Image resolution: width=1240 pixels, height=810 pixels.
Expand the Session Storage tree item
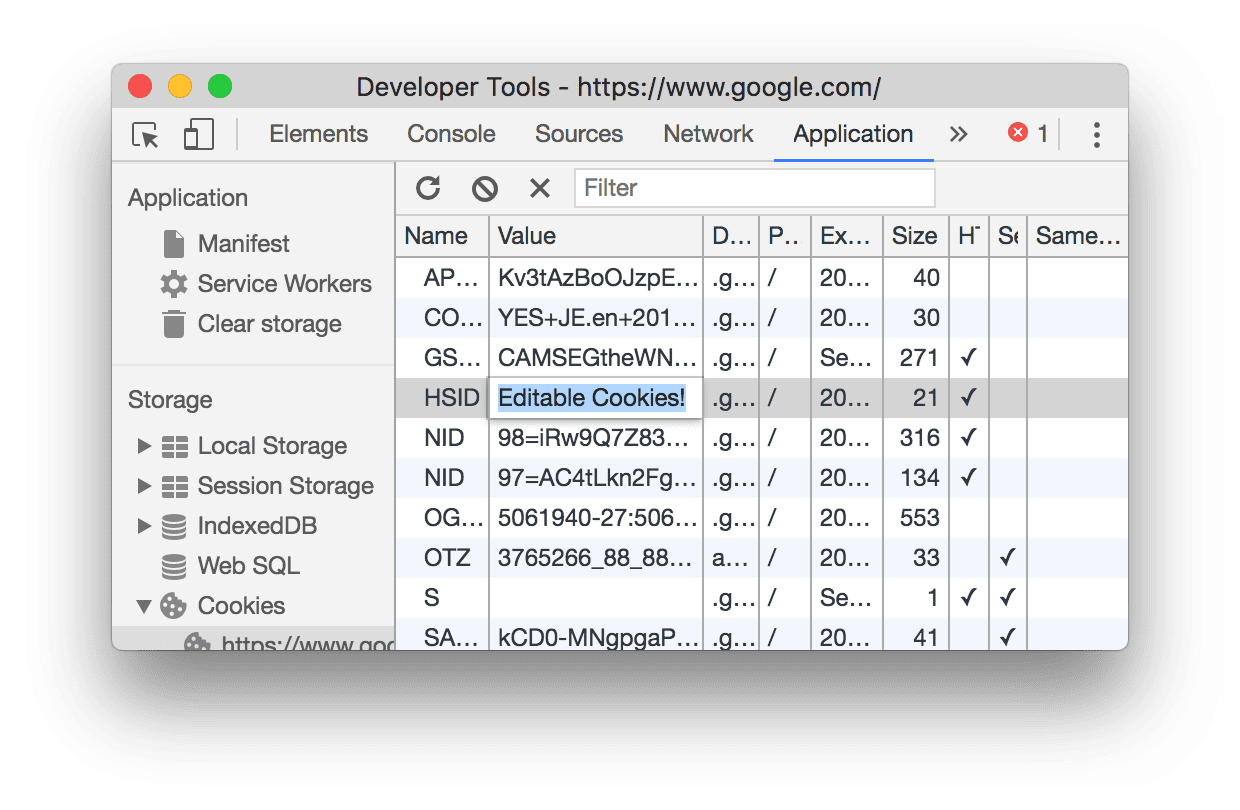(145, 486)
